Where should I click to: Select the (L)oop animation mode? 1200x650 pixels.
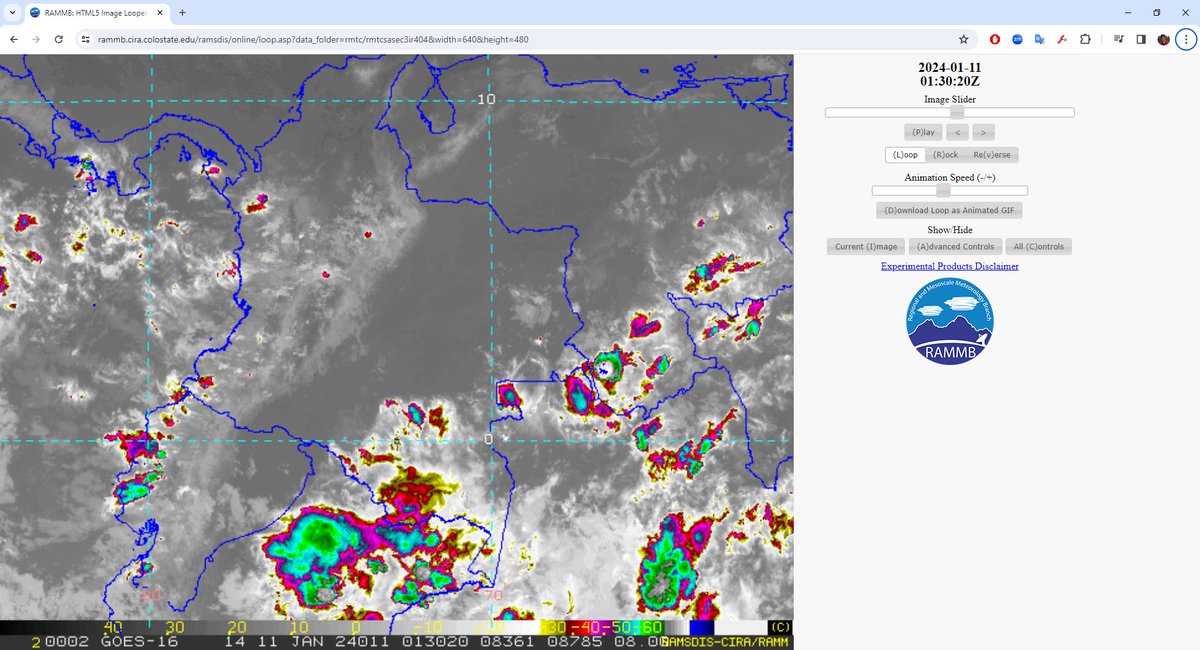(x=905, y=155)
